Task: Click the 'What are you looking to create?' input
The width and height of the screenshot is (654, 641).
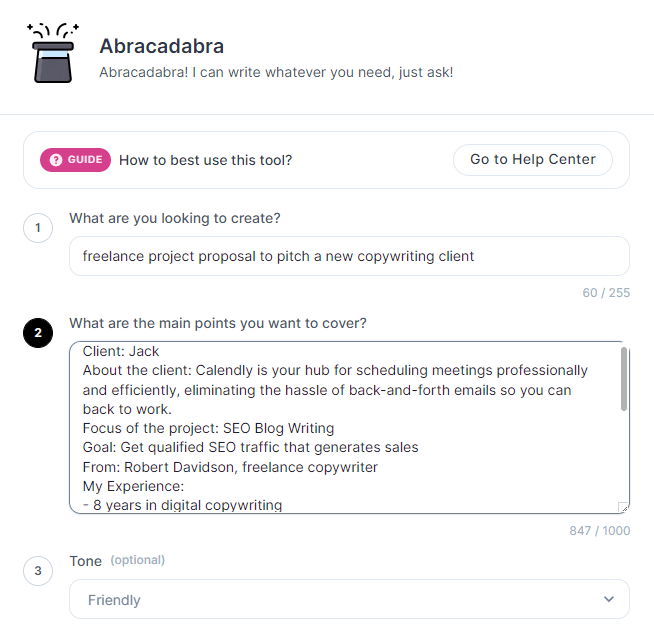Action: click(349, 256)
